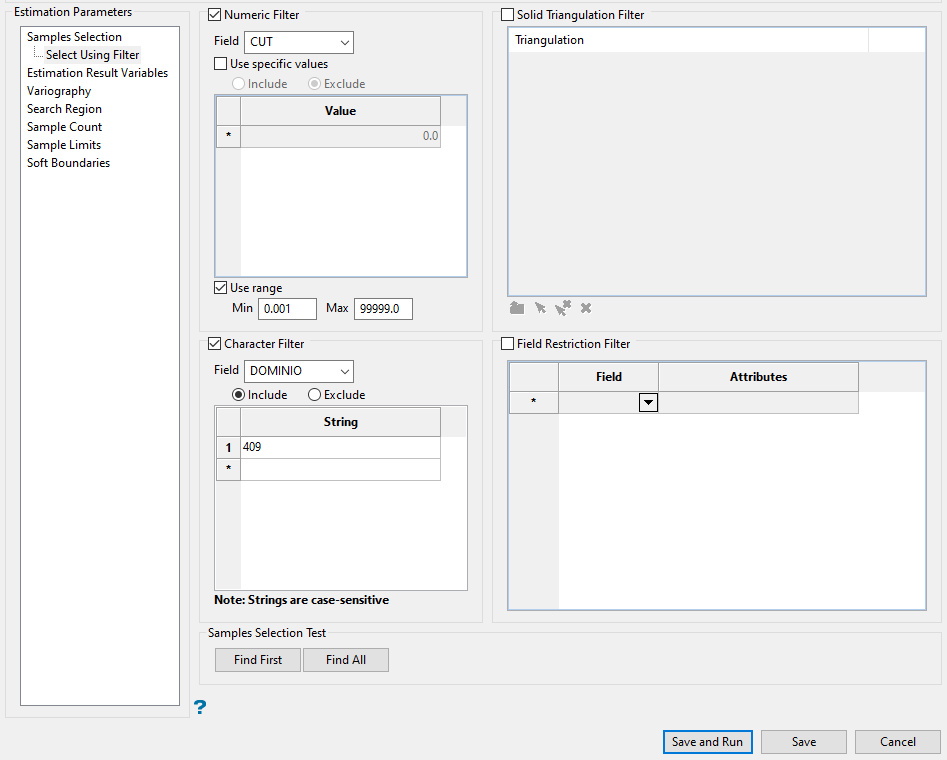
Task: Open Search Region in the parameters tree
Action: click(x=64, y=109)
